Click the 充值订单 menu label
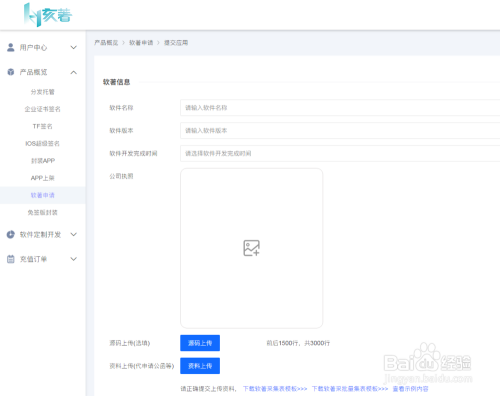 point(33,259)
